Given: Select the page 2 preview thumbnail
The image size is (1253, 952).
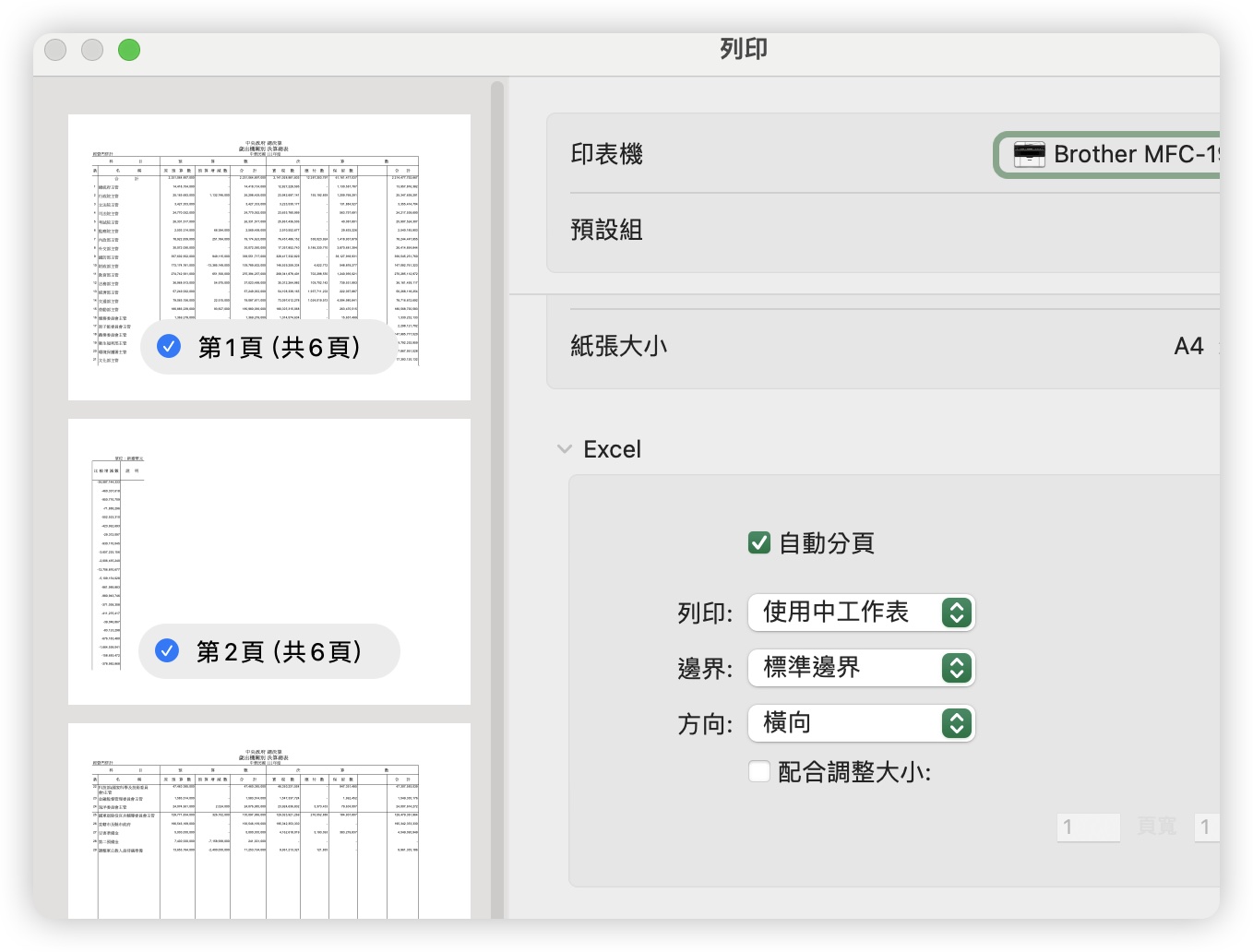Looking at the screenshot, I should point(269,562).
